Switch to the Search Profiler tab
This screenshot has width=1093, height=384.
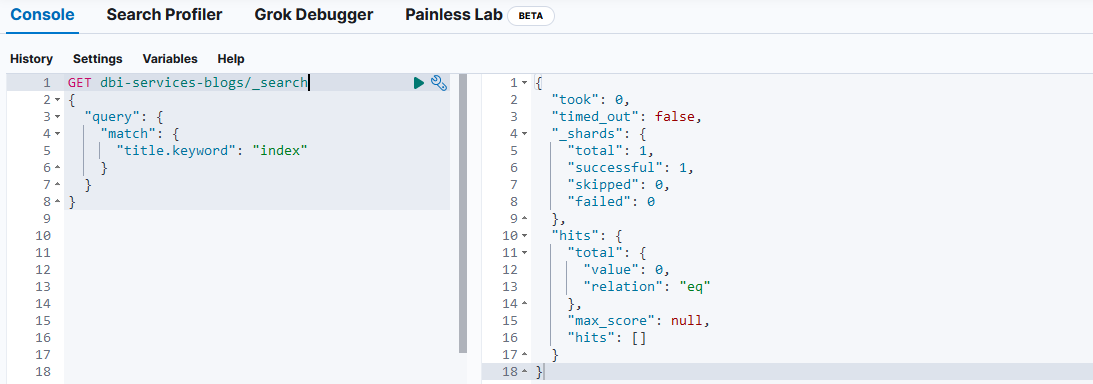165,15
